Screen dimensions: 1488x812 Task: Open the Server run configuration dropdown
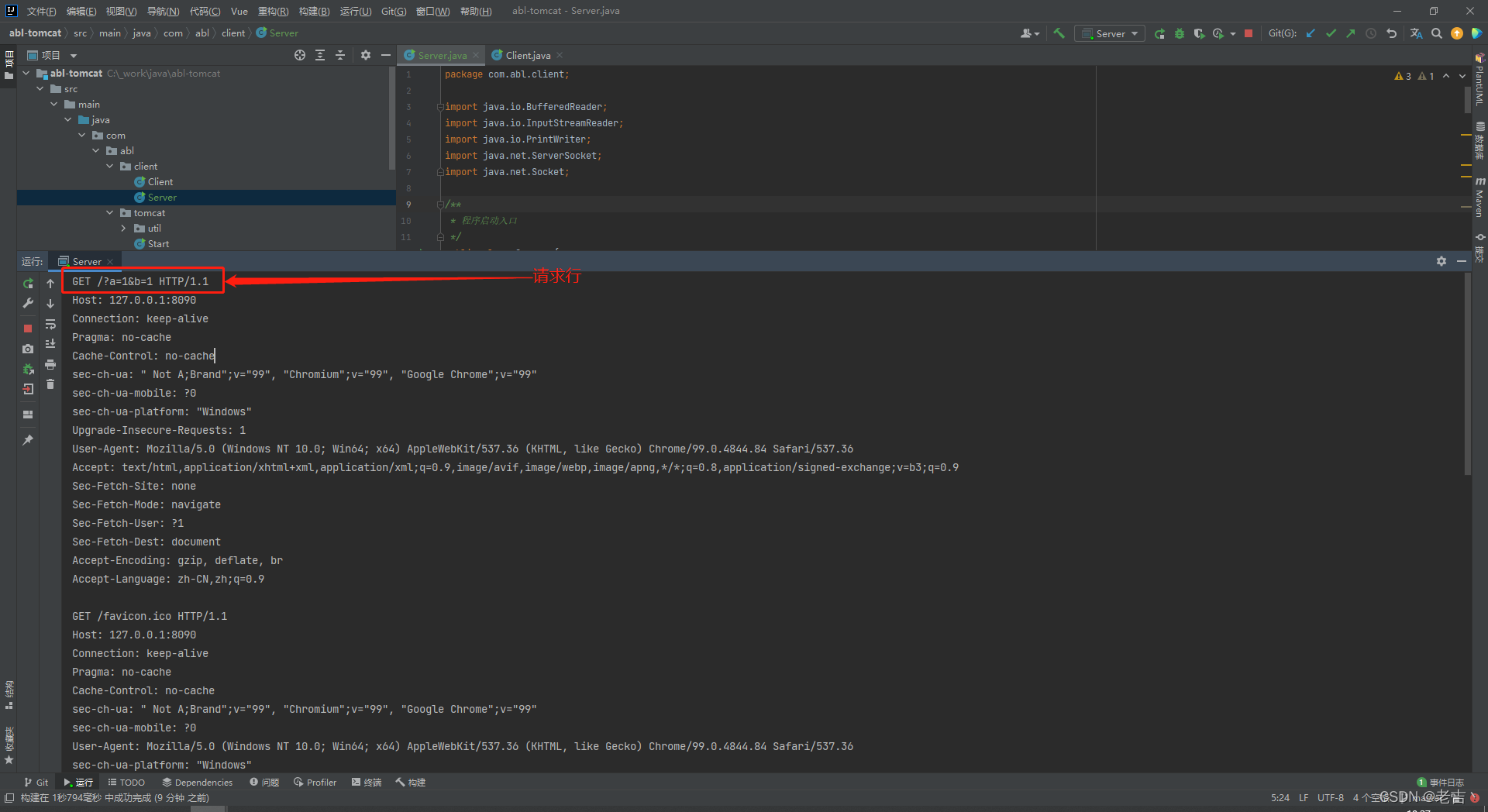1110,33
